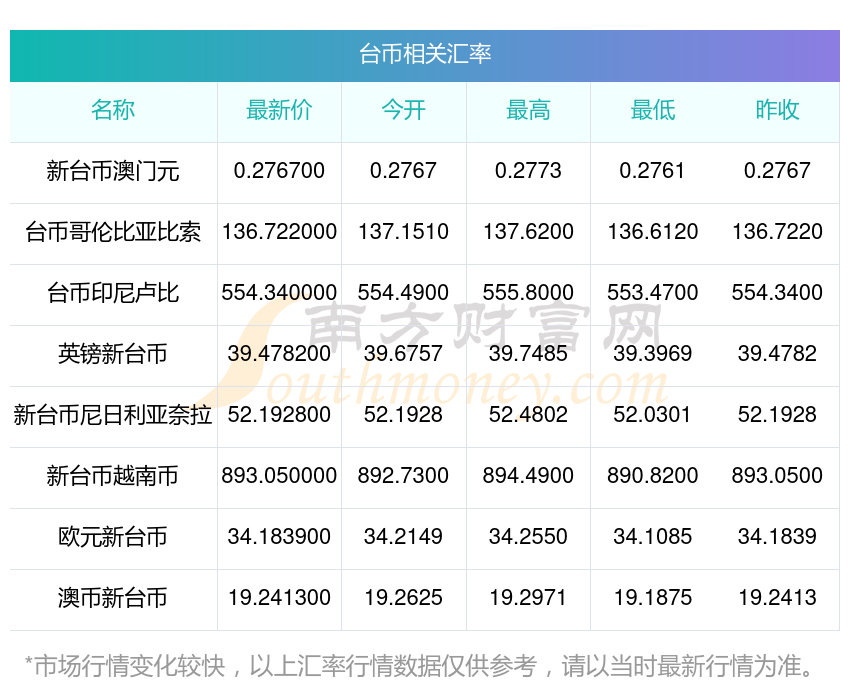This screenshot has width=850, height=698.
Task: Click the 欧元新台币 row name
Action: tap(113, 537)
